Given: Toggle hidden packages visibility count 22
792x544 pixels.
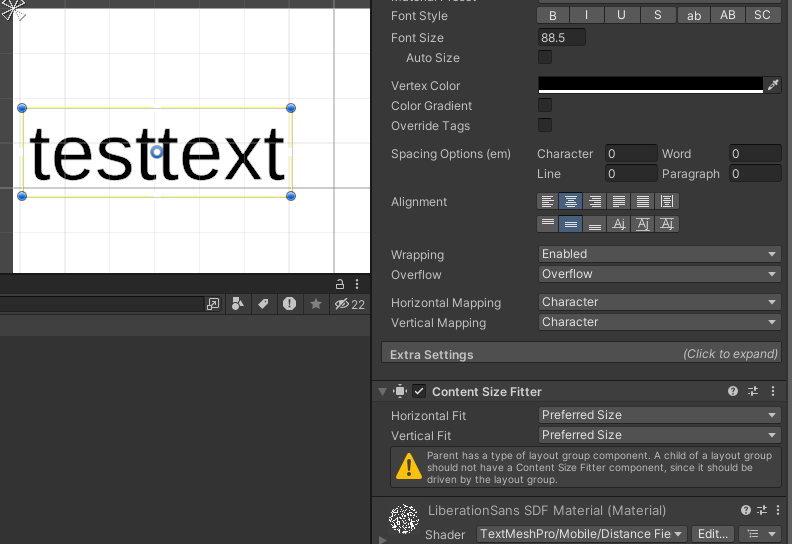Looking at the screenshot, I should coord(350,304).
